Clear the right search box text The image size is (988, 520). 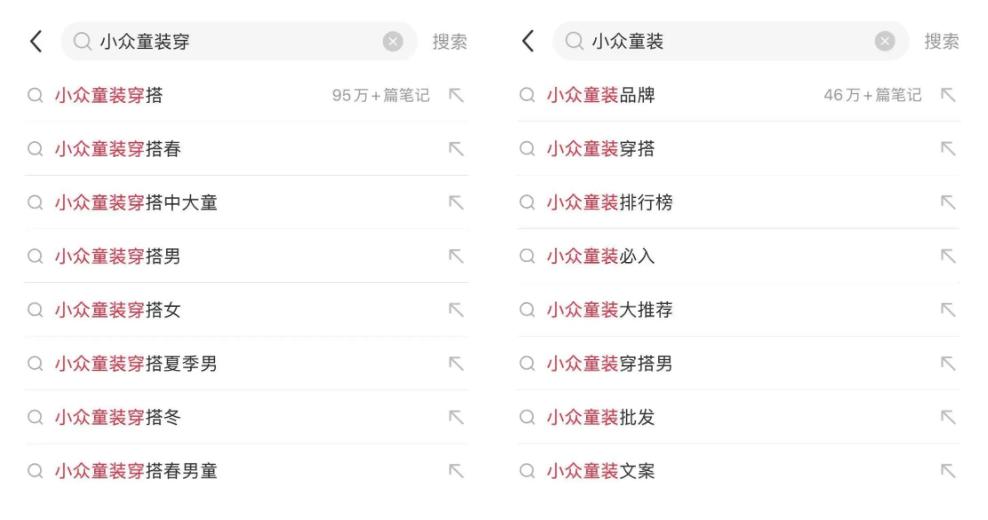coord(885,42)
